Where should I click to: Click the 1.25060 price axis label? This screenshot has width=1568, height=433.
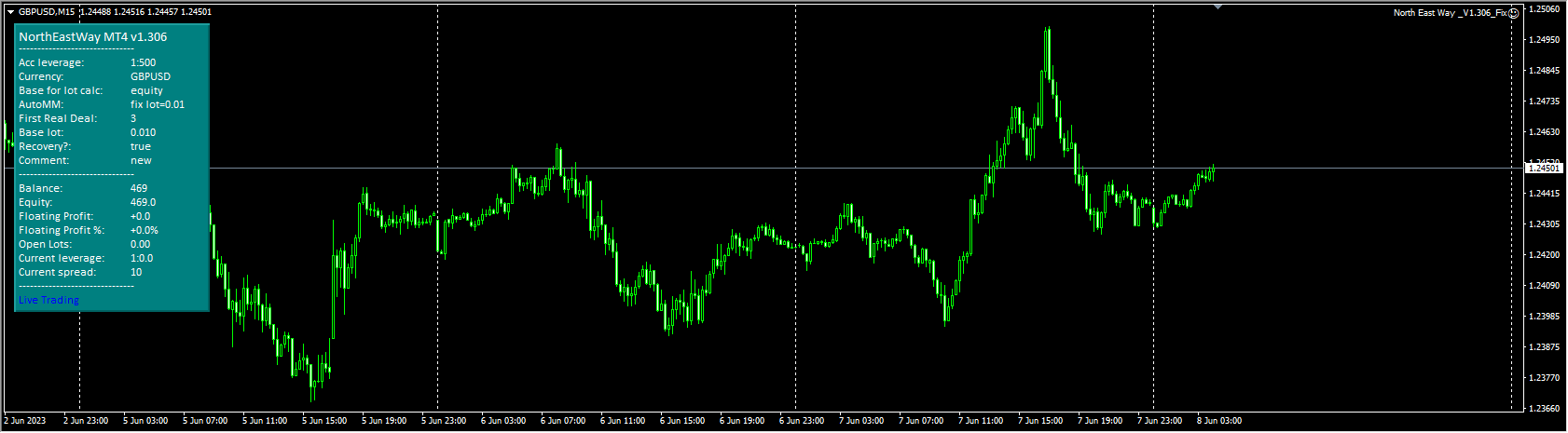1546,9
